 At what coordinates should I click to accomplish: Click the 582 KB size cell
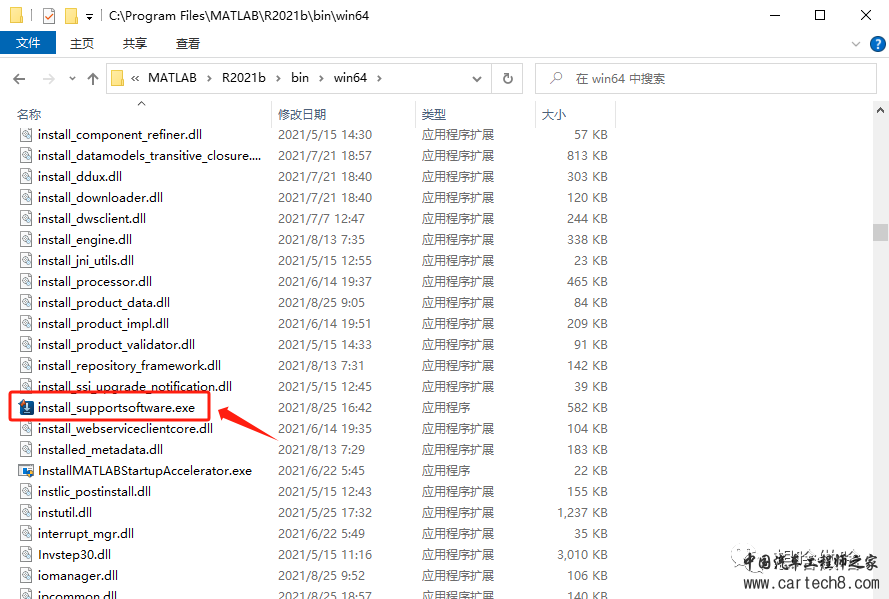point(587,407)
